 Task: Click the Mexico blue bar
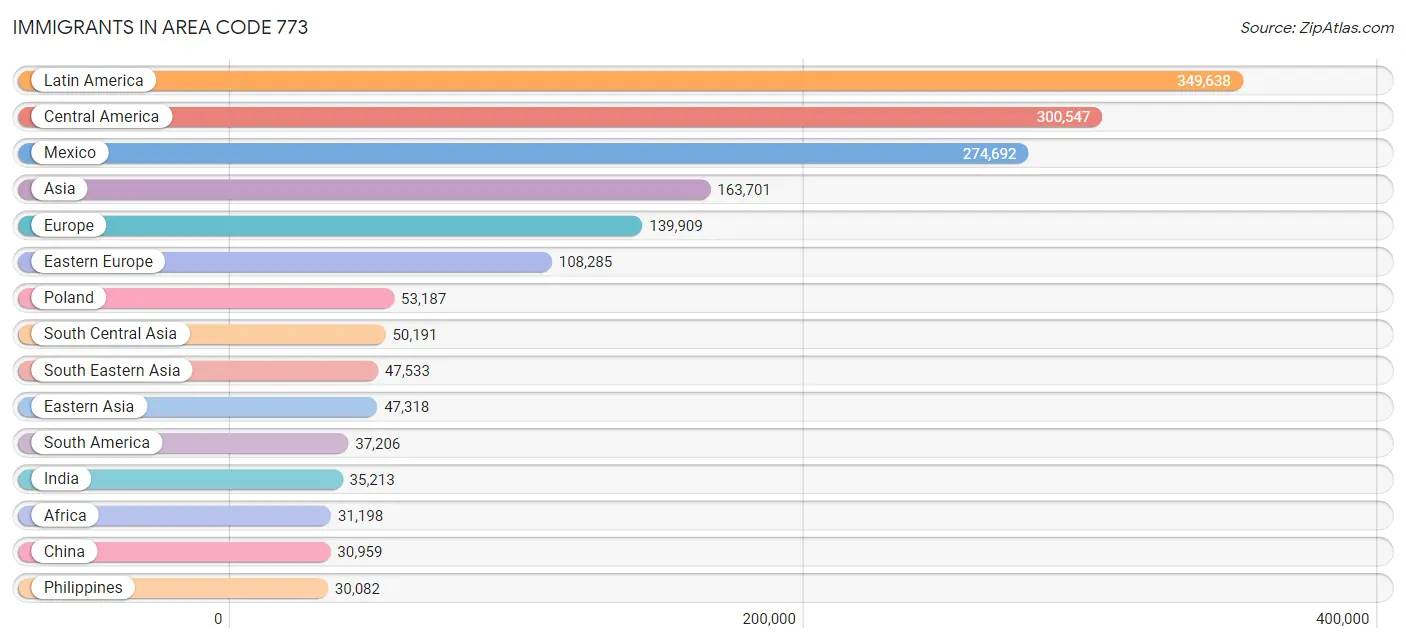(523, 153)
